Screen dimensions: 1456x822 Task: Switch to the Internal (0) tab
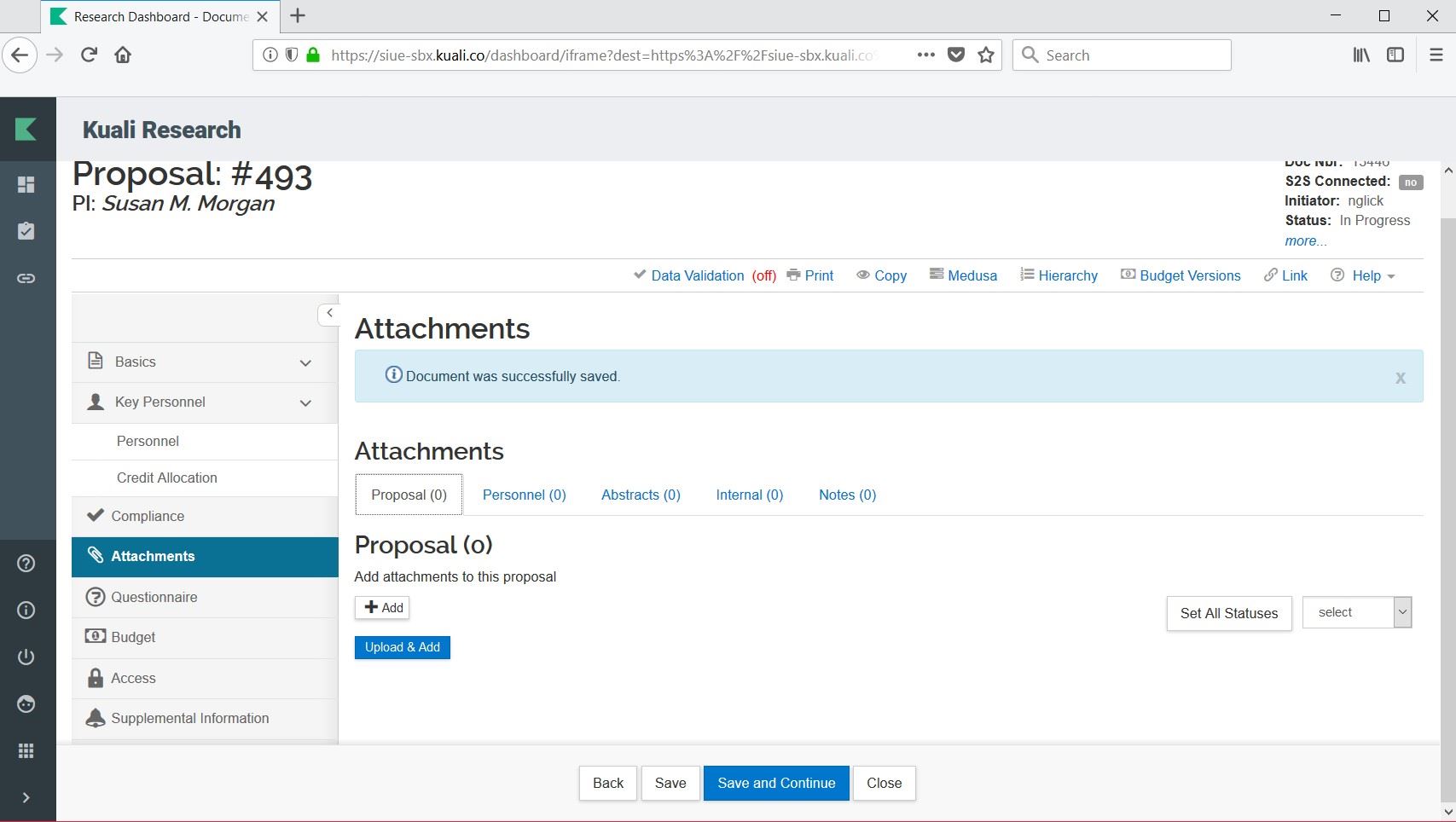749,495
